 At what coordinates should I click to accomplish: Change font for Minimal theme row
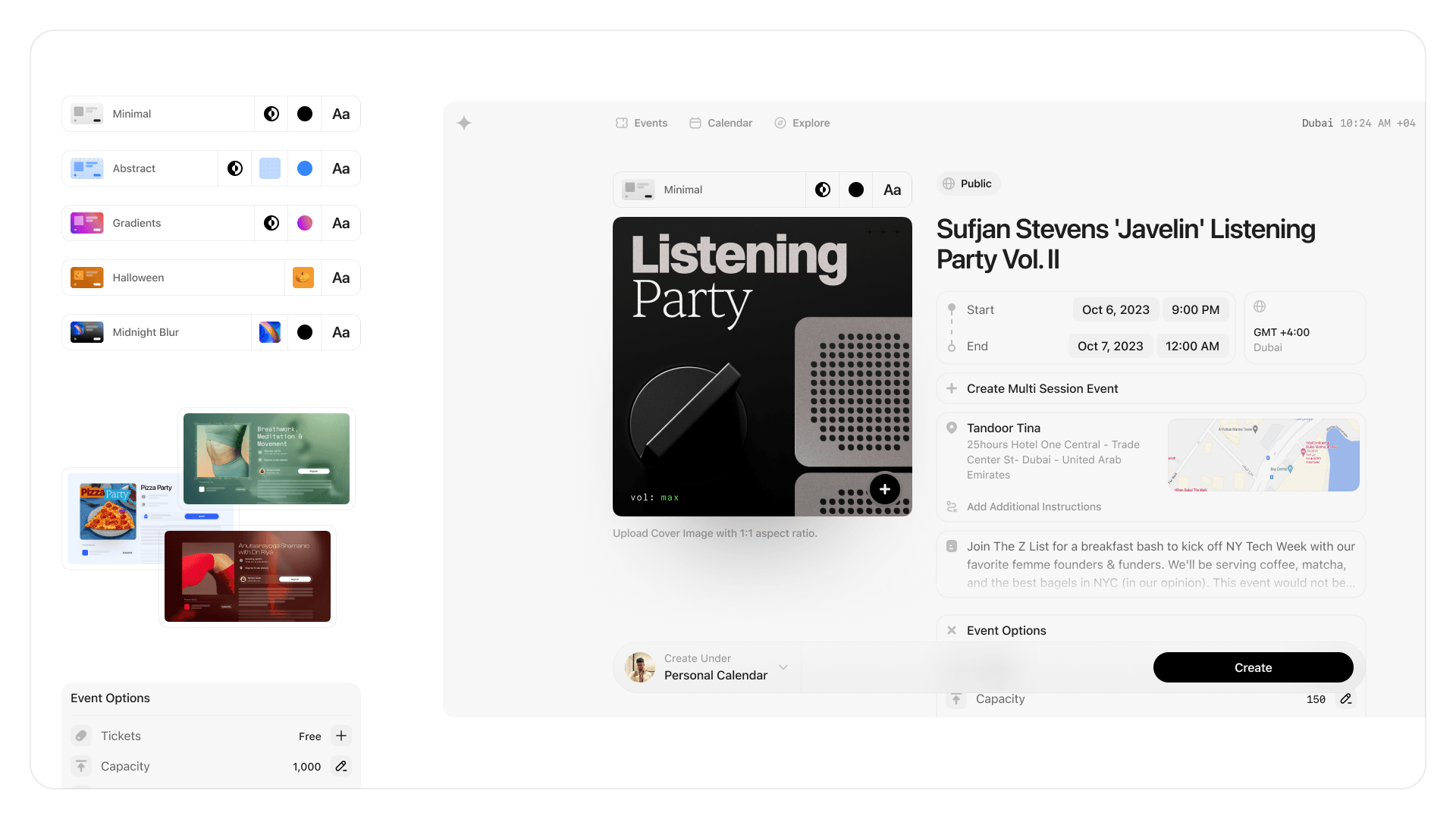click(x=341, y=114)
